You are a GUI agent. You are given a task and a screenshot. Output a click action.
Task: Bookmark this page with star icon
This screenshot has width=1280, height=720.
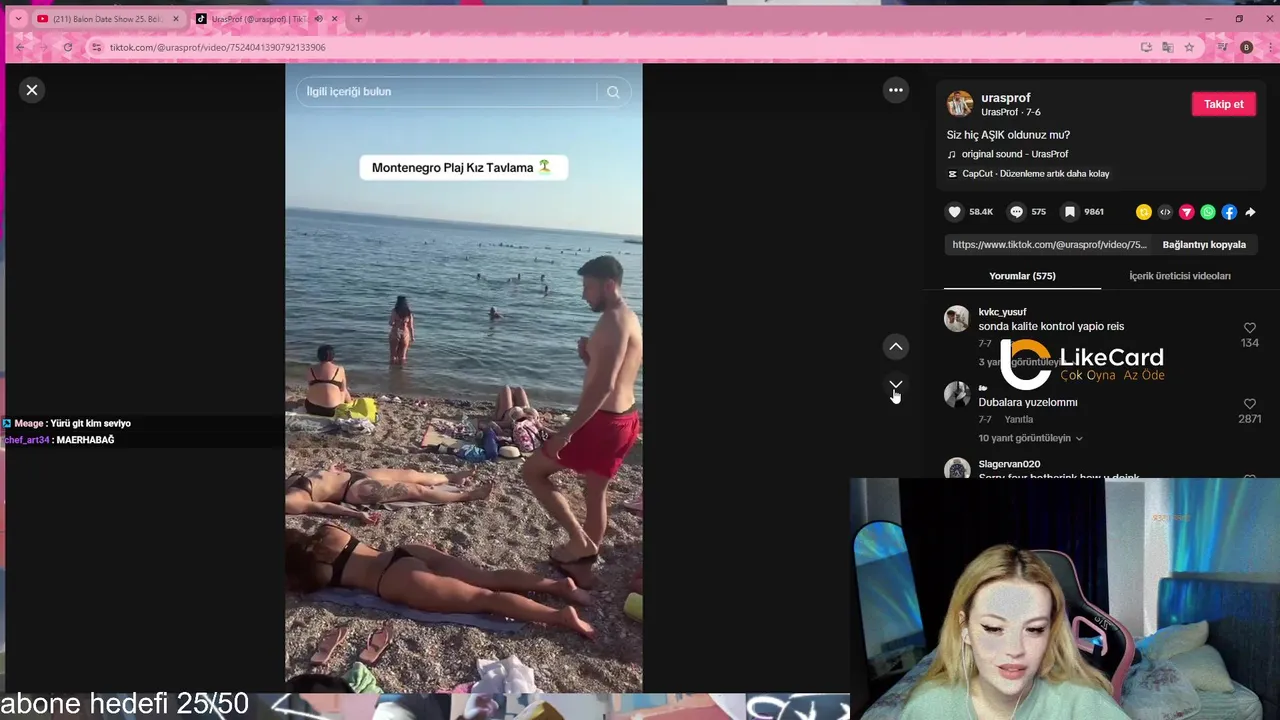point(1189,47)
